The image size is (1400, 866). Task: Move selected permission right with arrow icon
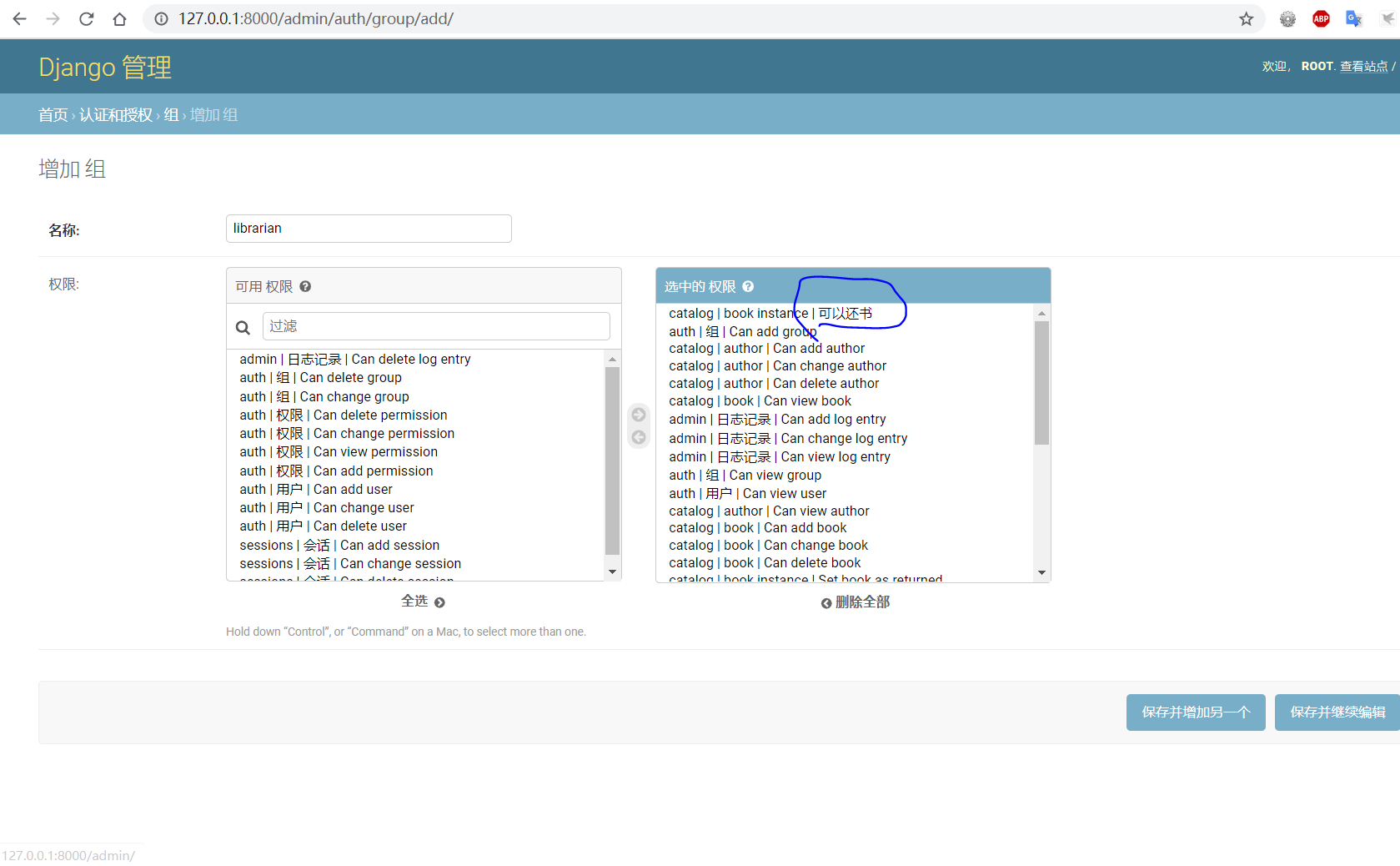pyautogui.click(x=639, y=415)
